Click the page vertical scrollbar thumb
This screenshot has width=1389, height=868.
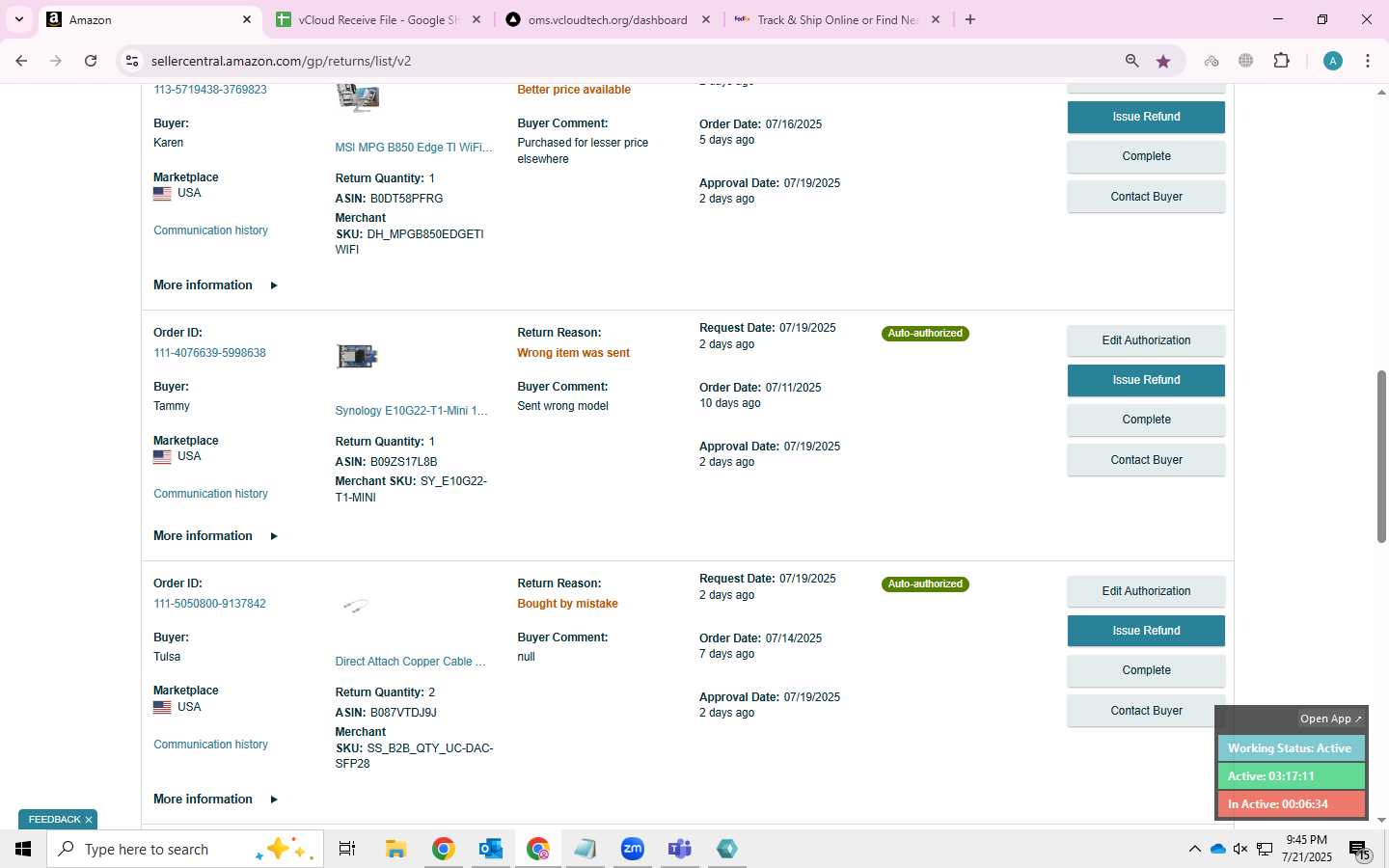click(1381, 455)
